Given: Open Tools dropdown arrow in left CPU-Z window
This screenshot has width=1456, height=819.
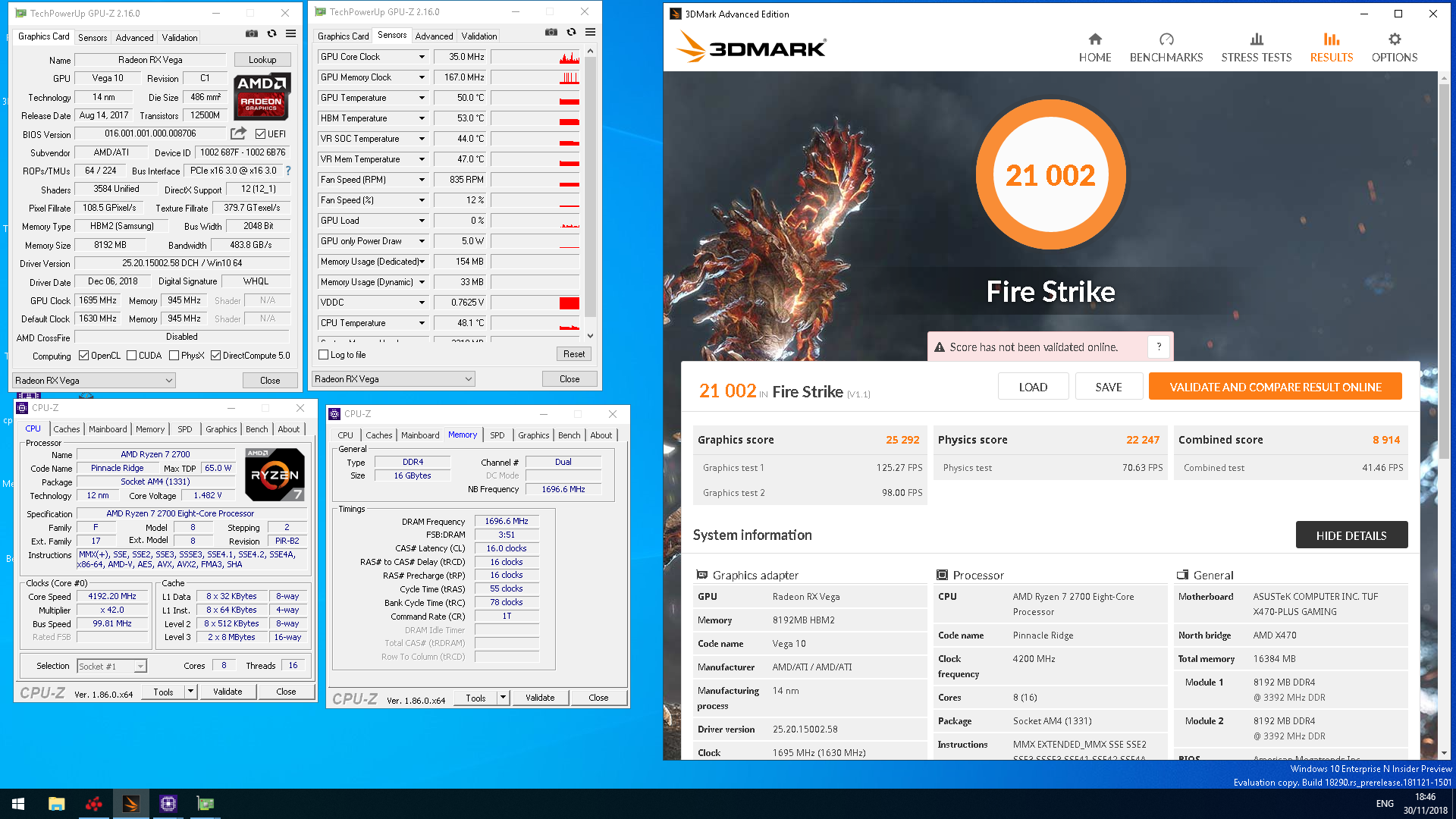Looking at the screenshot, I should click(190, 692).
